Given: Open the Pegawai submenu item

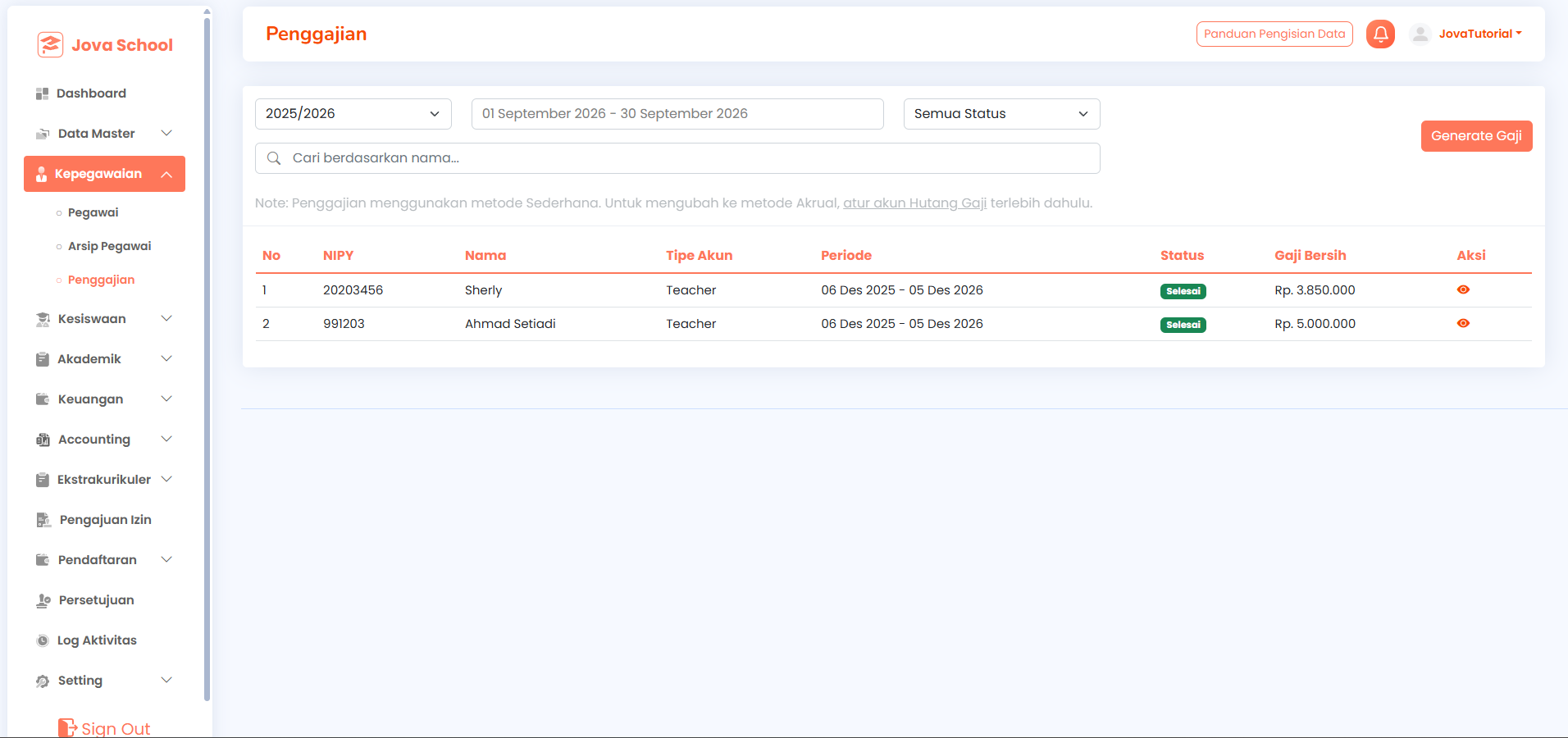Looking at the screenshot, I should click(93, 212).
